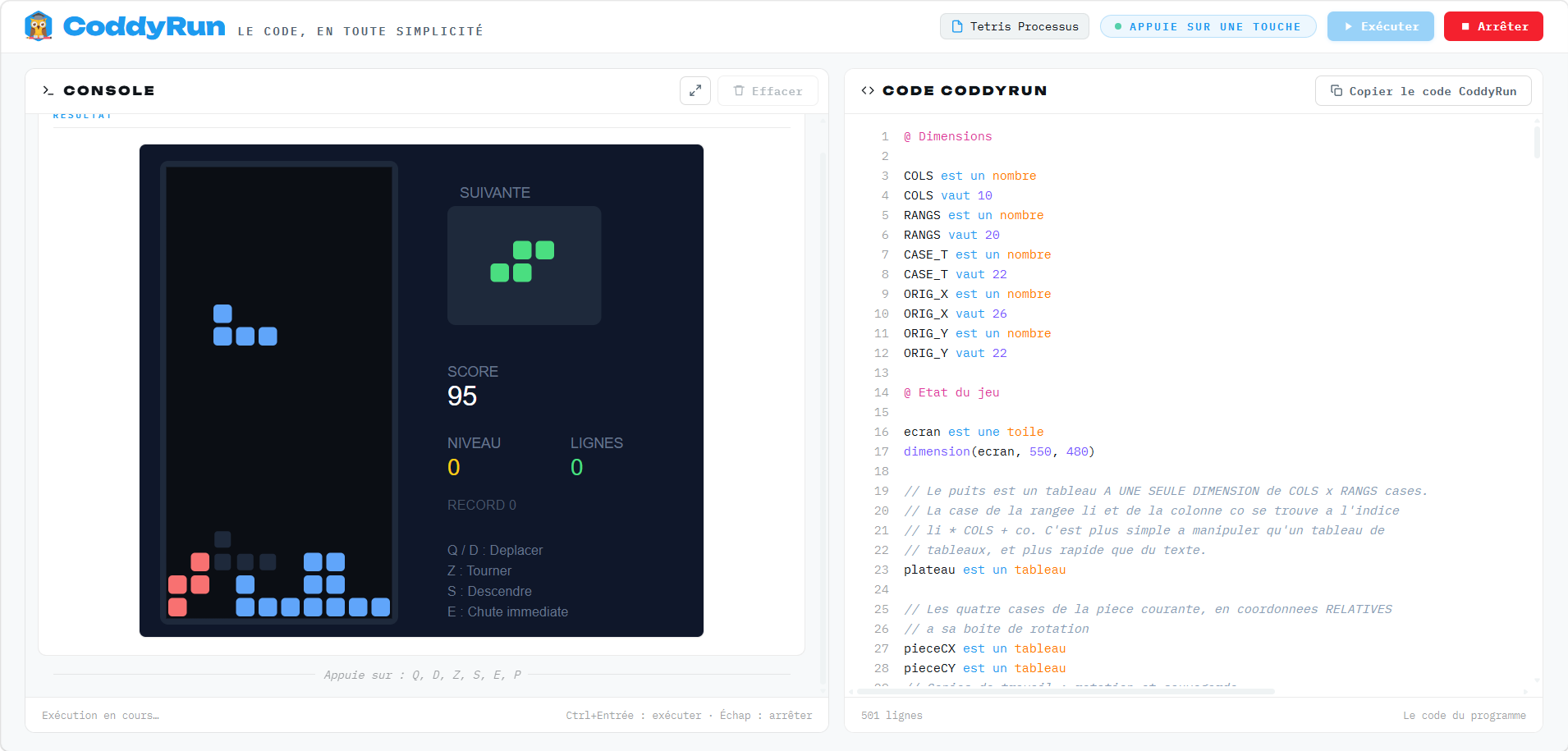Click the 'Ctrl+Entrée : exécuter' shortcut hint
The image size is (1568, 751).
pyautogui.click(x=633, y=716)
